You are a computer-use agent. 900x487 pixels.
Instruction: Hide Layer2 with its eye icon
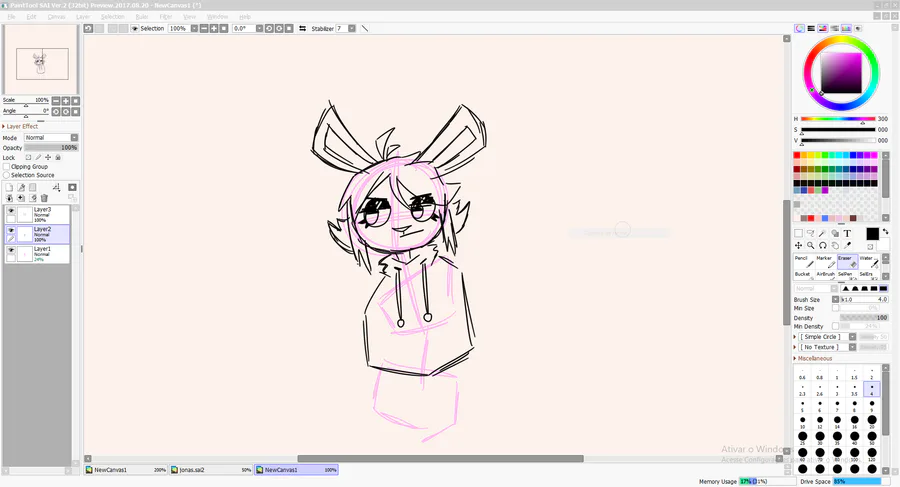click(11, 230)
